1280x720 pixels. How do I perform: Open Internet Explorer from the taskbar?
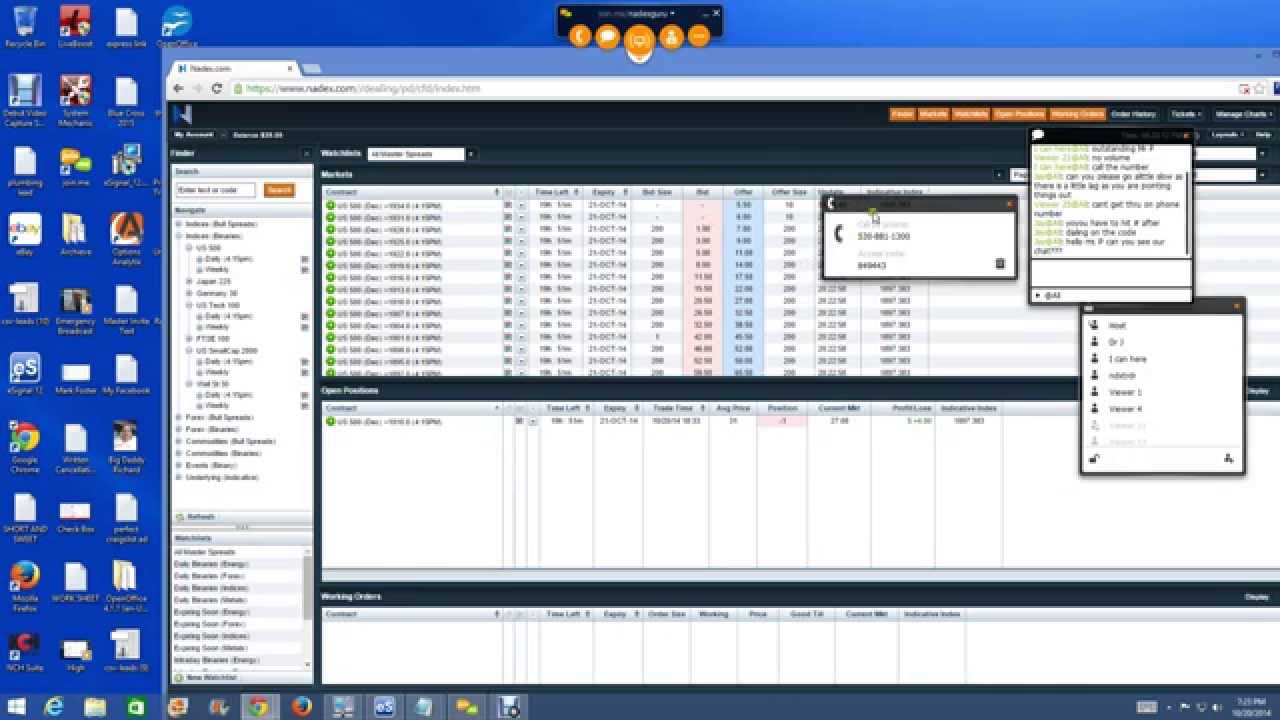click(x=55, y=706)
